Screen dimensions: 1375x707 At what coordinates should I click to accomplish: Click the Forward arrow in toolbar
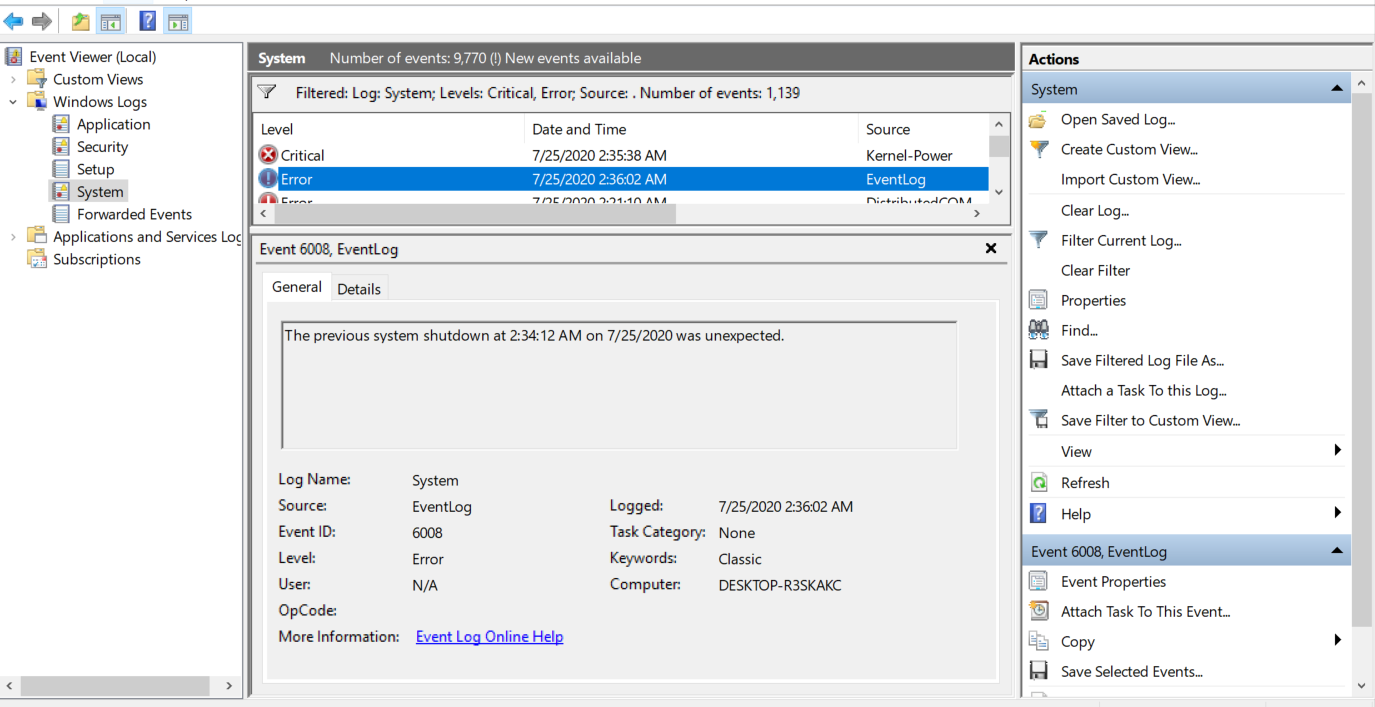click(x=42, y=21)
